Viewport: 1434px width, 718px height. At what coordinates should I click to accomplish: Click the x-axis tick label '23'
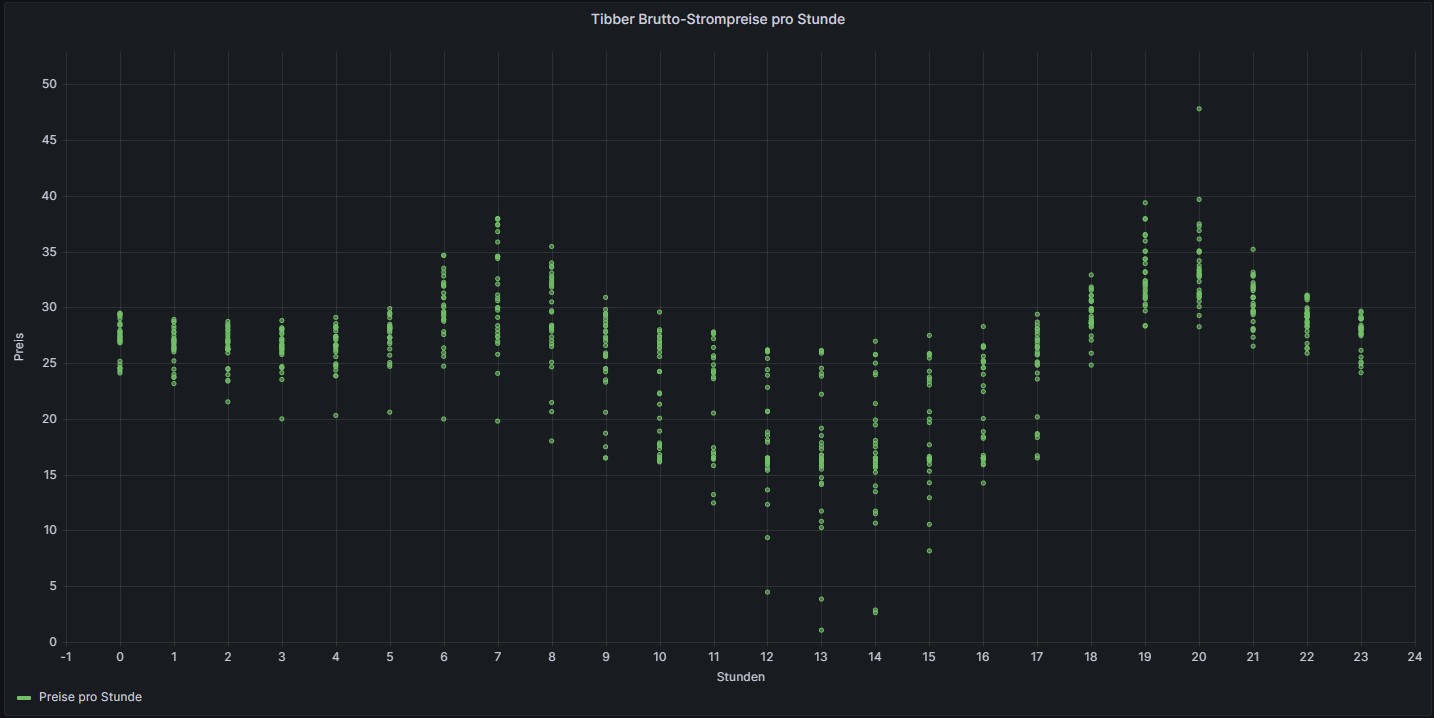pos(1360,657)
